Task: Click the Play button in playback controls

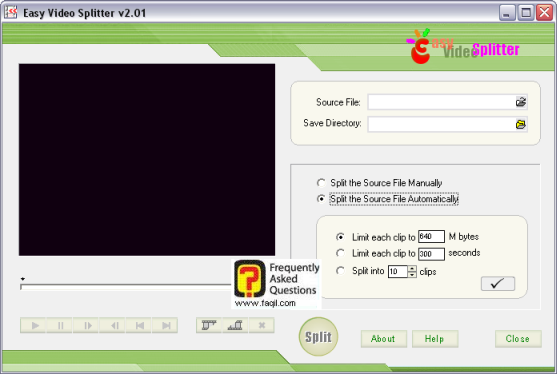Action: pyautogui.click(x=33, y=325)
